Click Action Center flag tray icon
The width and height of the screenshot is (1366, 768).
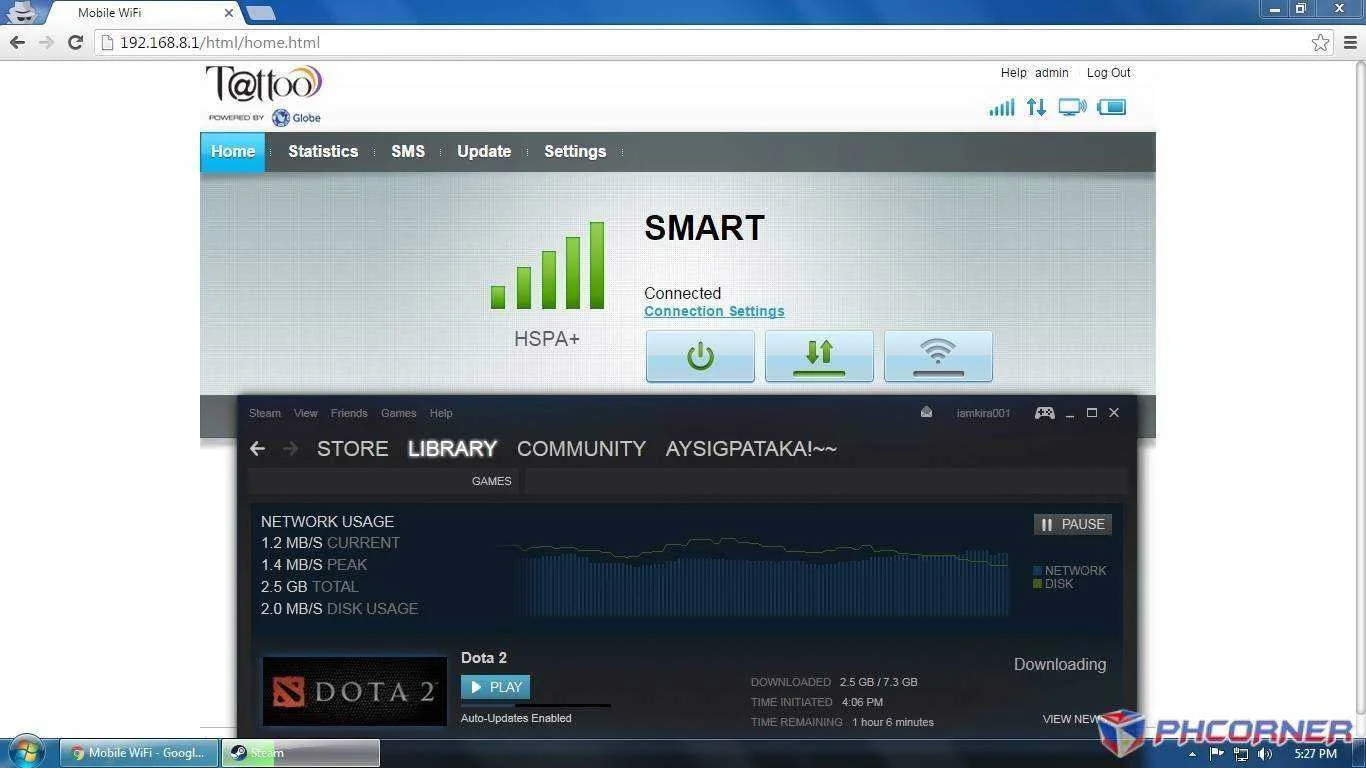click(x=1217, y=753)
